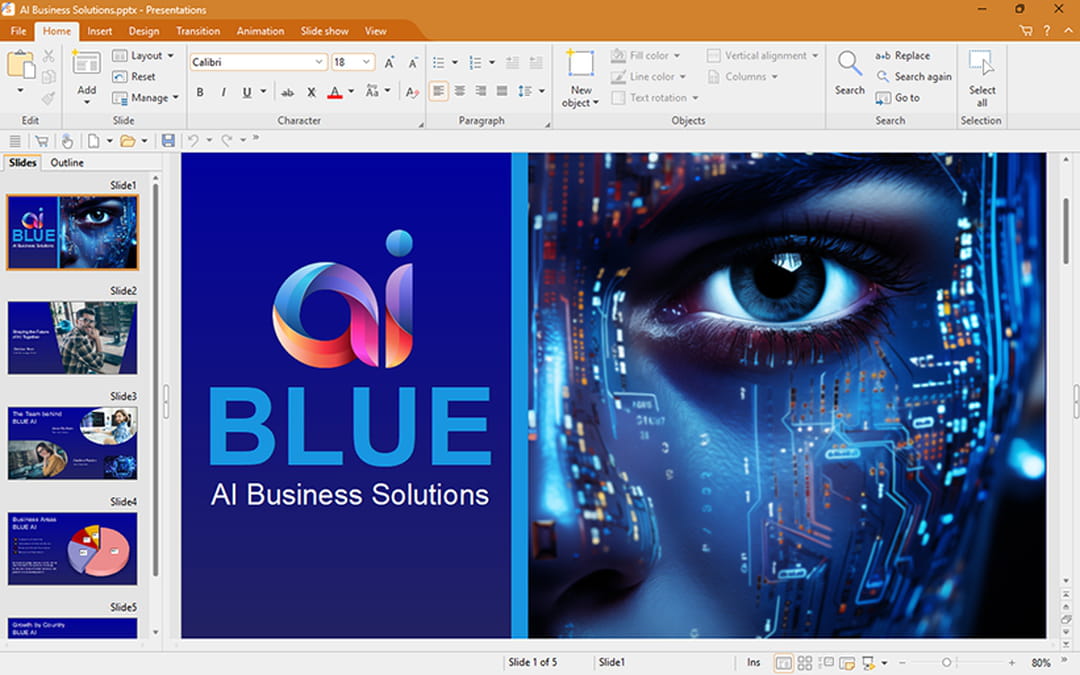The width and height of the screenshot is (1080, 675).
Task: Click the Undo arrow icon
Action: (x=193, y=141)
